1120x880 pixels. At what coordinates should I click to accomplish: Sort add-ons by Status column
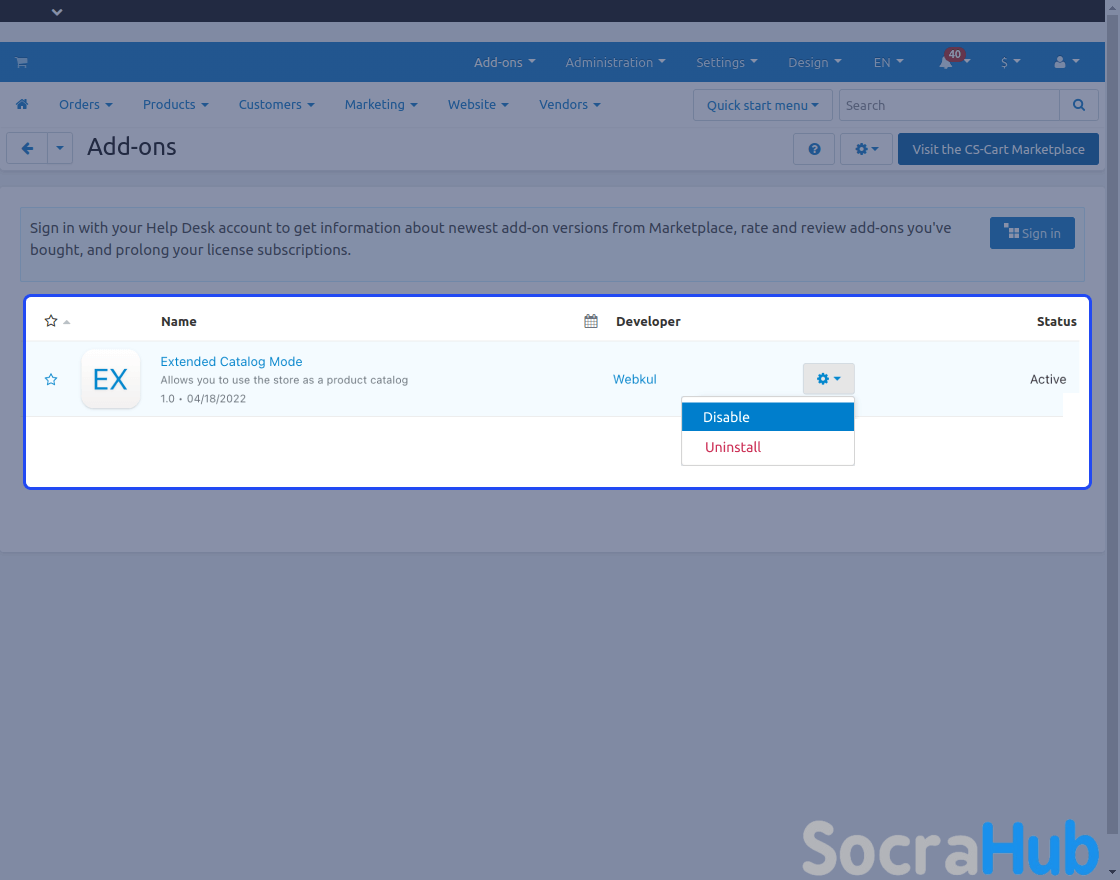[x=1056, y=321]
